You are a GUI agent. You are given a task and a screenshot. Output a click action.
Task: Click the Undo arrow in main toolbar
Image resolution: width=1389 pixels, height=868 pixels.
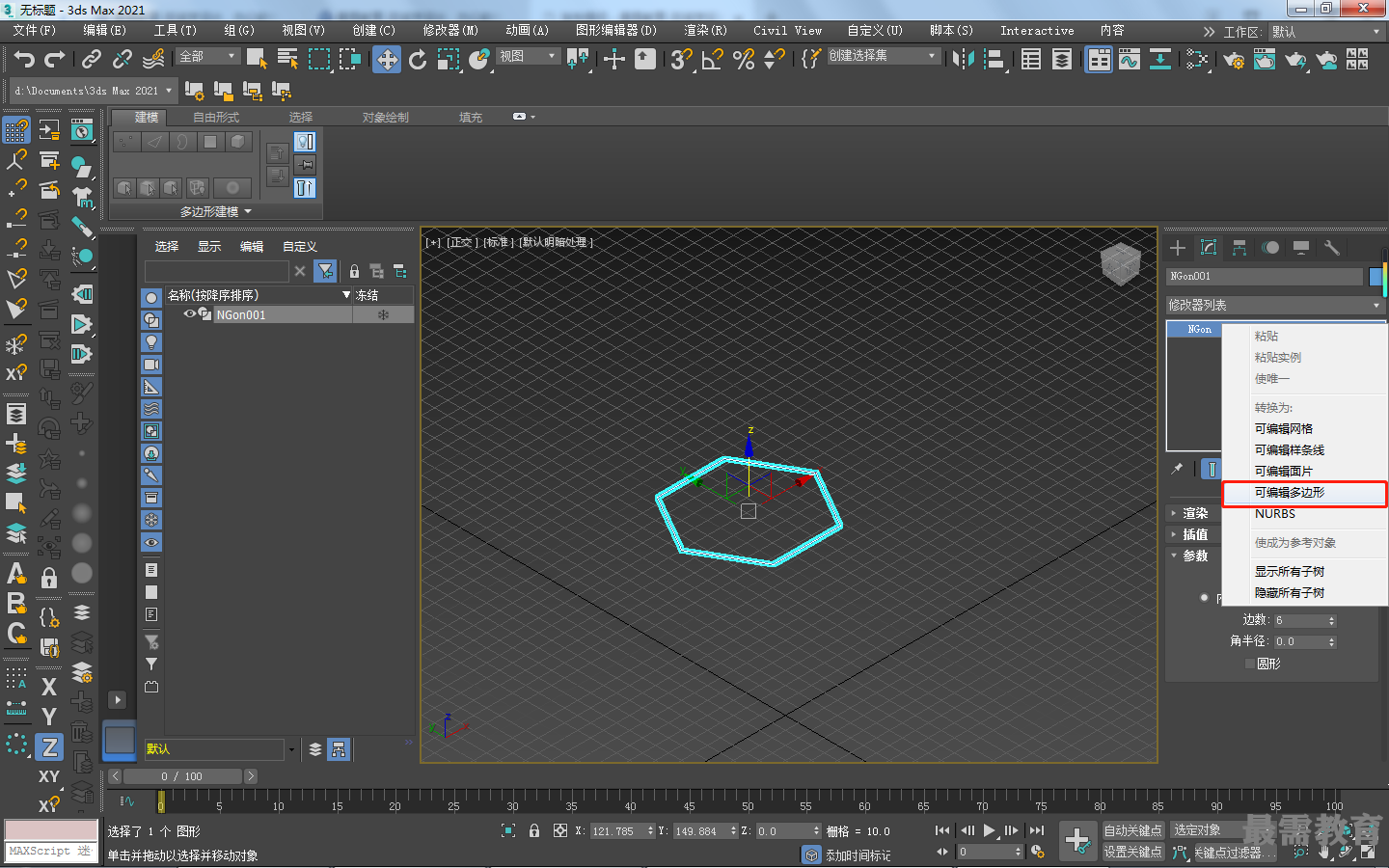tap(24, 60)
